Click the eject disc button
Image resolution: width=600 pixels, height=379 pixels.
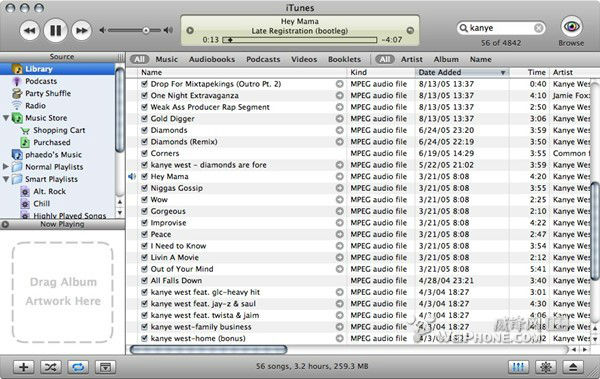(573, 367)
